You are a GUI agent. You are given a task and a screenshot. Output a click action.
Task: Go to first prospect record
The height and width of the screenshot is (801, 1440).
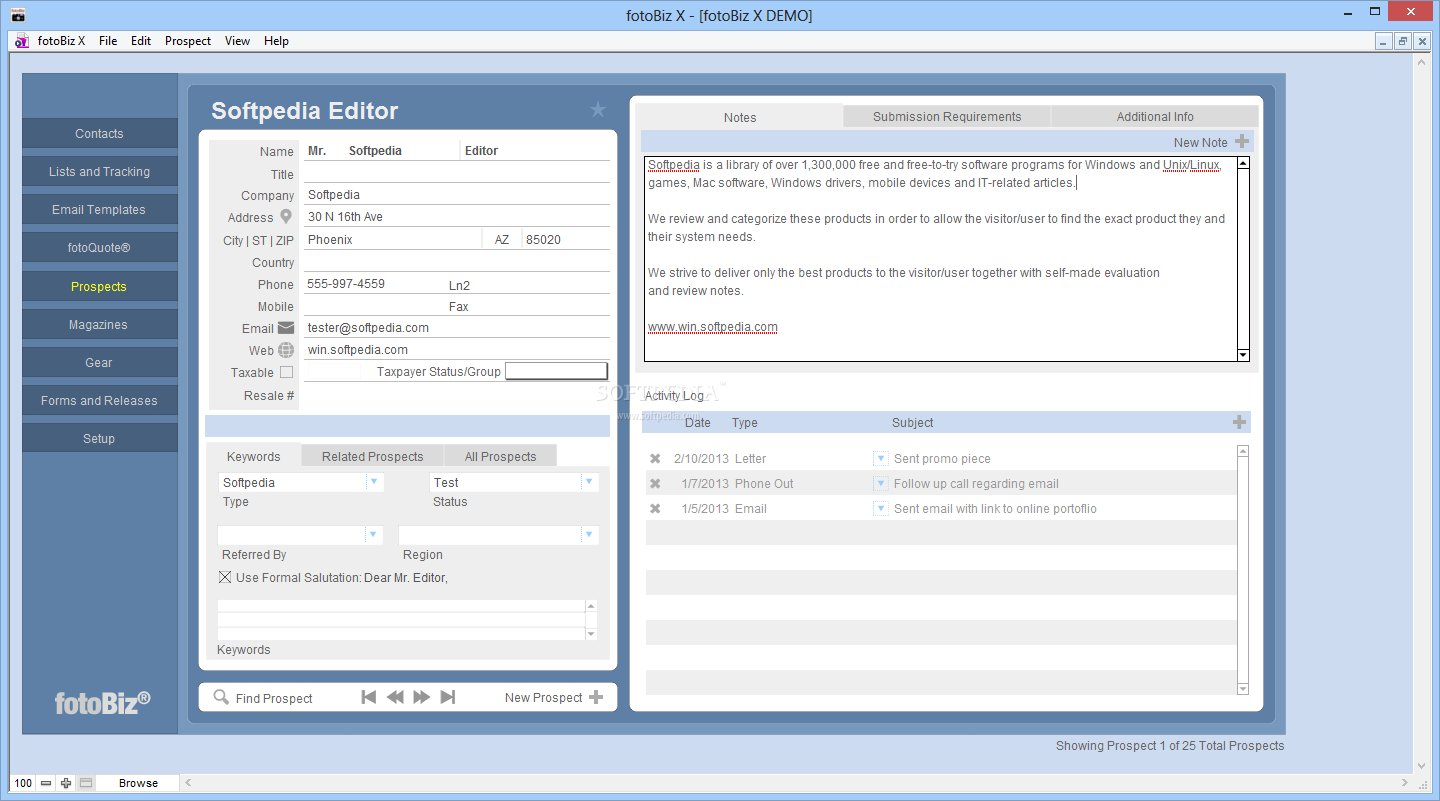(369, 697)
